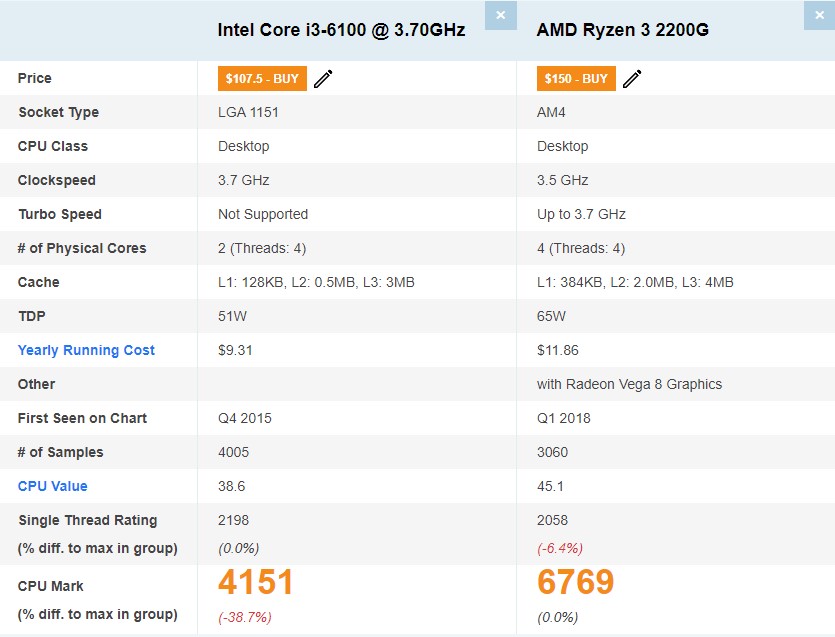This screenshot has width=835, height=637.
Task: Click the CPU Class row label
Action: (x=53, y=146)
